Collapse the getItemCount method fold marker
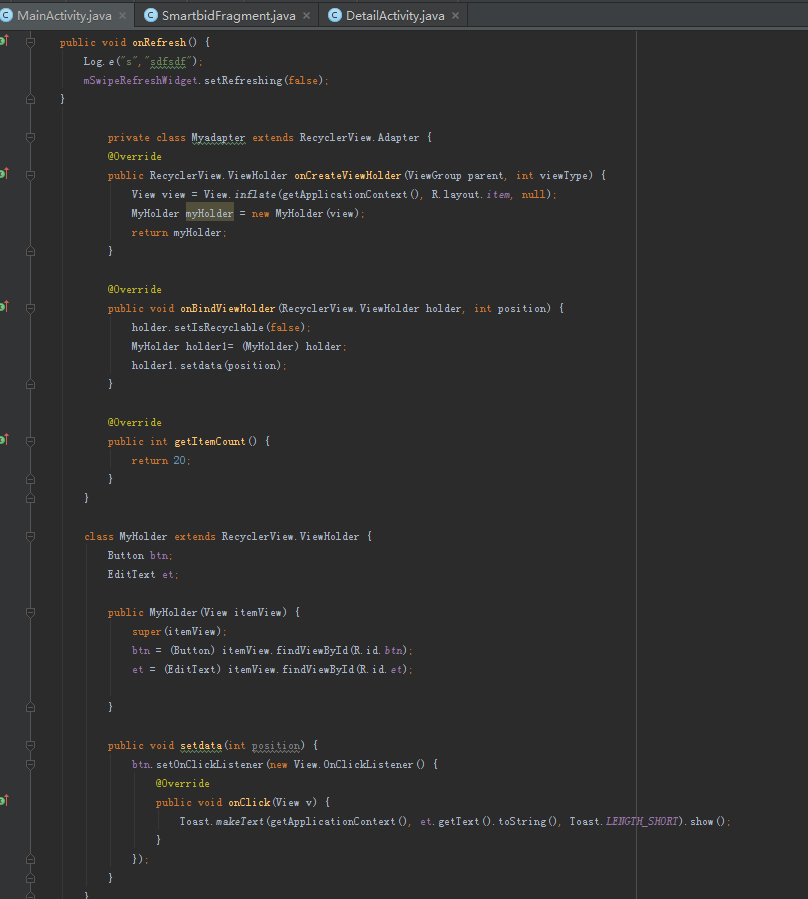Image resolution: width=808 pixels, height=899 pixels. pos(30,441)
